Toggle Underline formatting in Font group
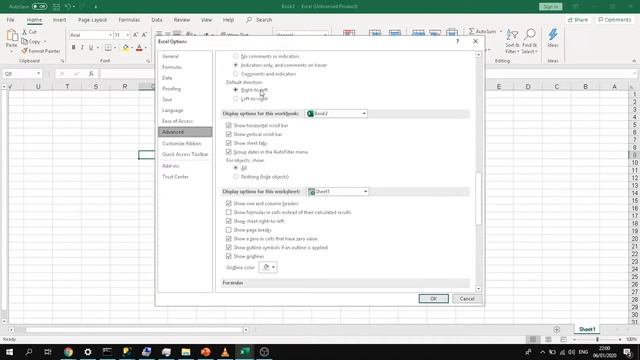640x360 pixels. [x=91, y=48]
